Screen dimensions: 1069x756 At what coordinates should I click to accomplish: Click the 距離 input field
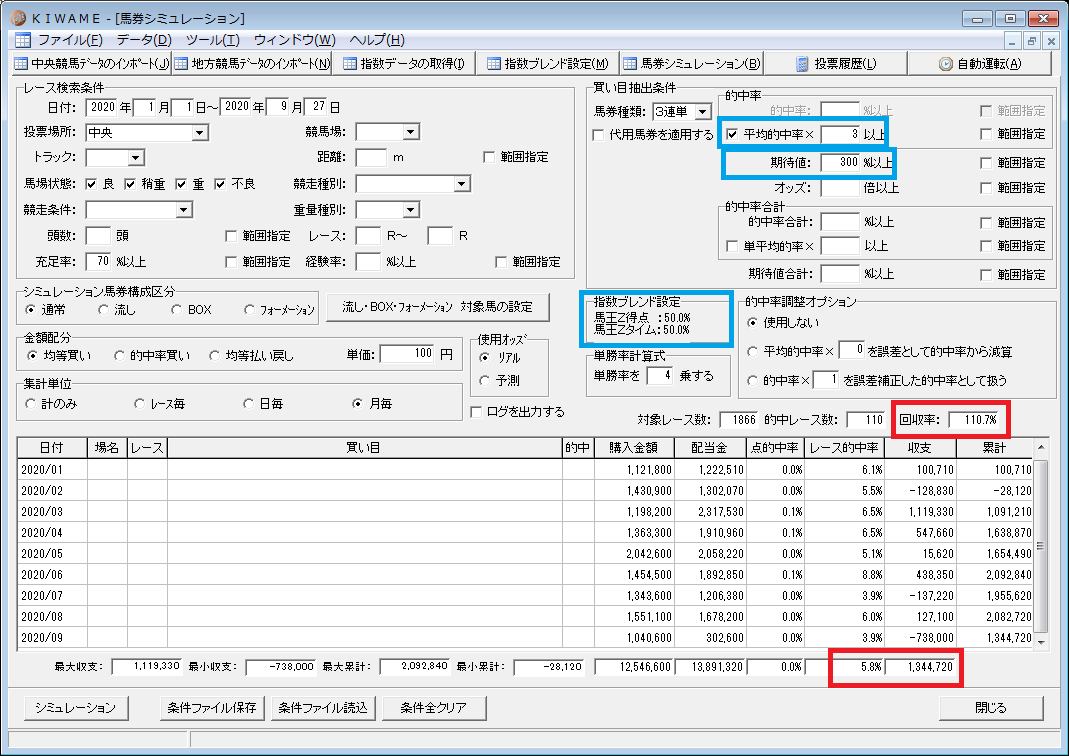(x=372, y=157)
